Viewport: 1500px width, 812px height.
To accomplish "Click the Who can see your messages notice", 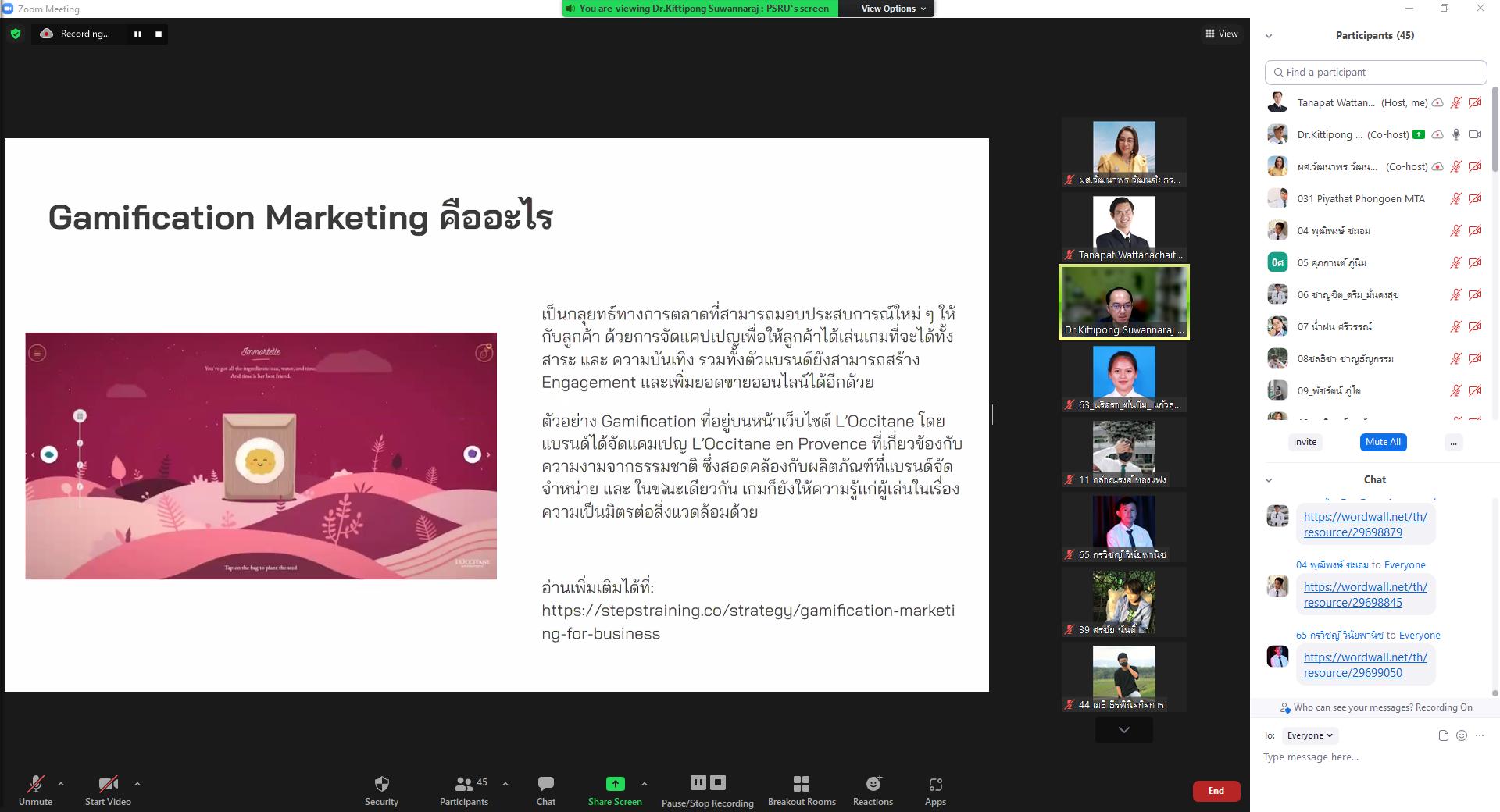I will tap(1375, 707).
